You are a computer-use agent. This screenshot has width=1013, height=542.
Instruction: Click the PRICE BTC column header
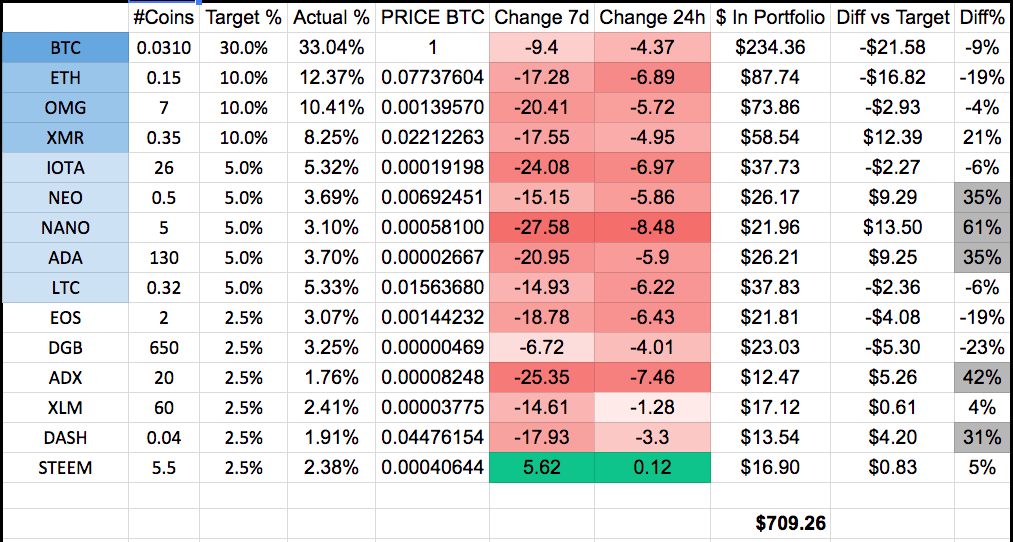432,17
